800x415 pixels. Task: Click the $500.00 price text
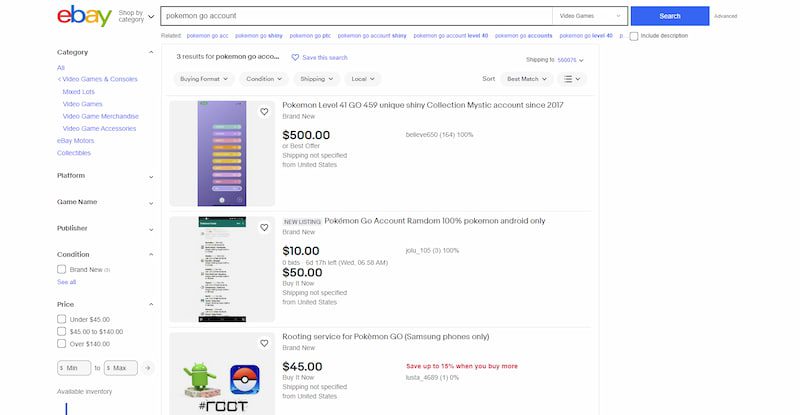[x=306, y=135]
